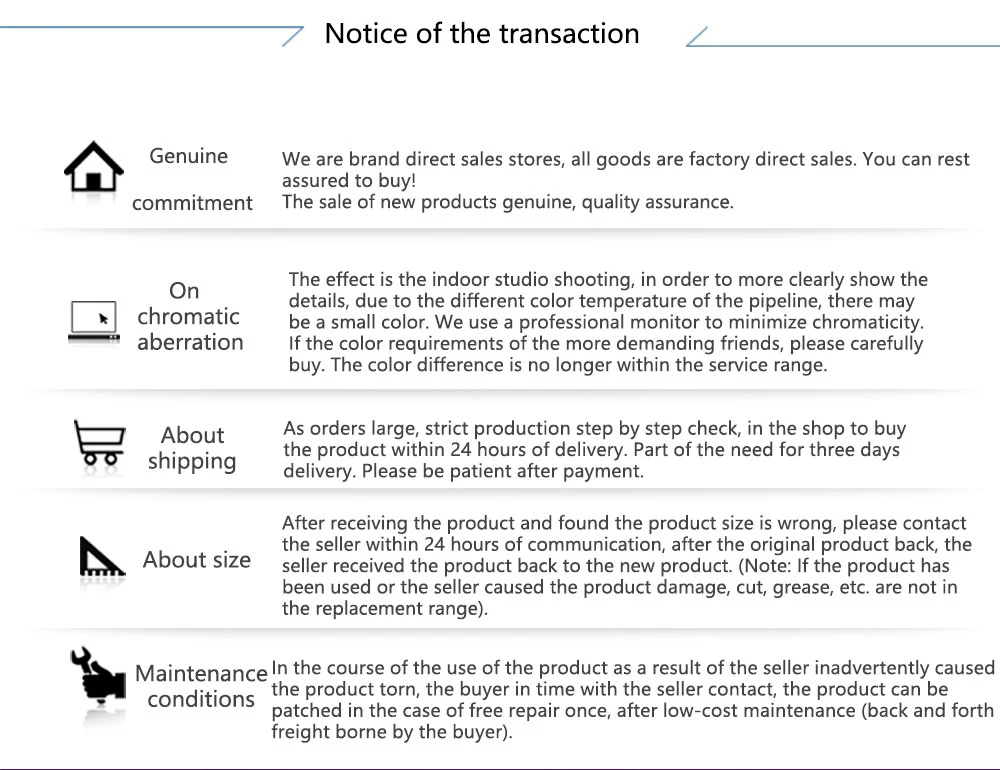Screen dimensions: 1000x770
Task: Click the product size is wrong paragraph
Action: [626, 565]
